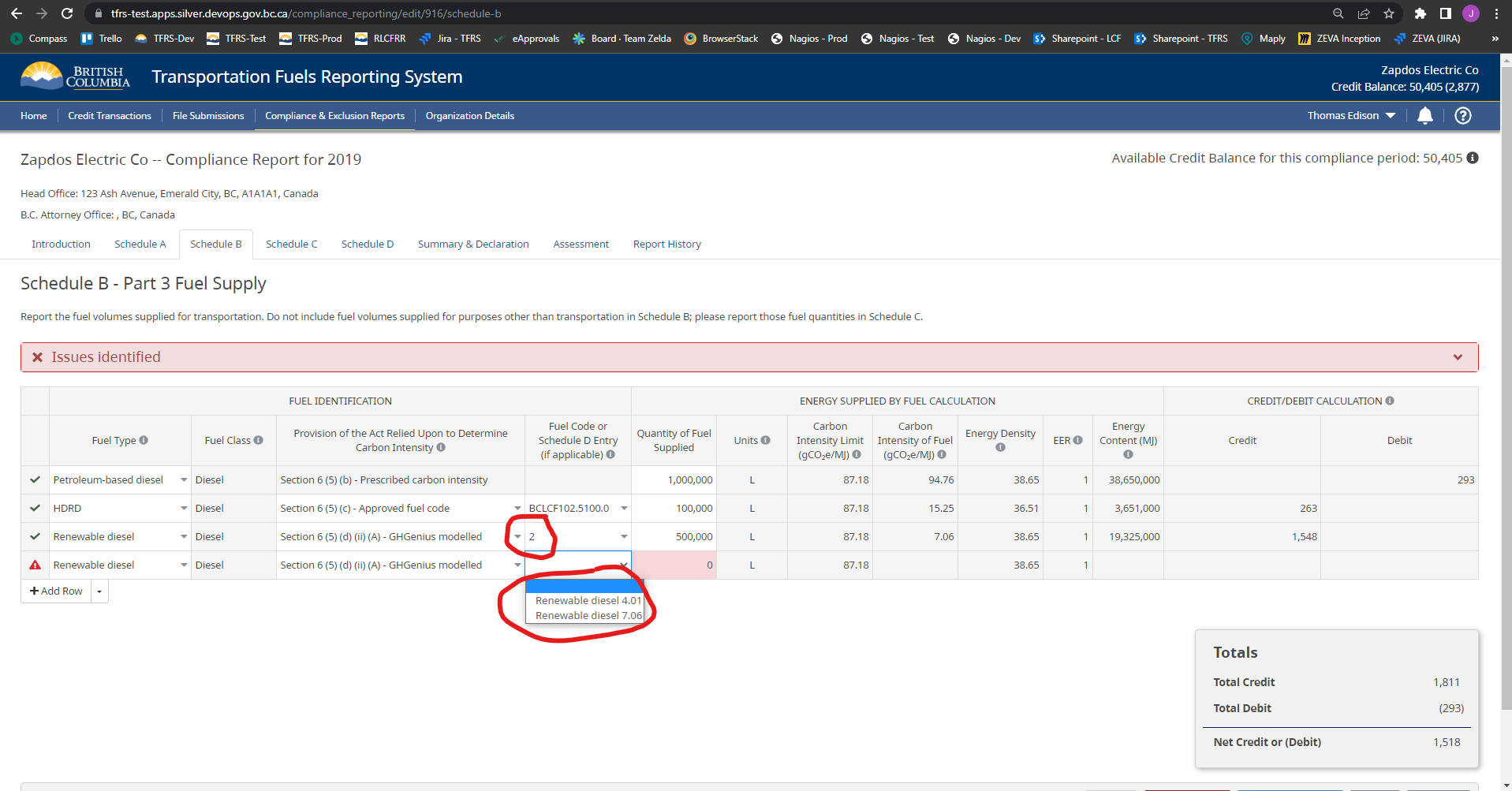Viewport: 1512px width, 791px height.
Task: Show Fuel Class column info tooltip
Action: point(259,440)
